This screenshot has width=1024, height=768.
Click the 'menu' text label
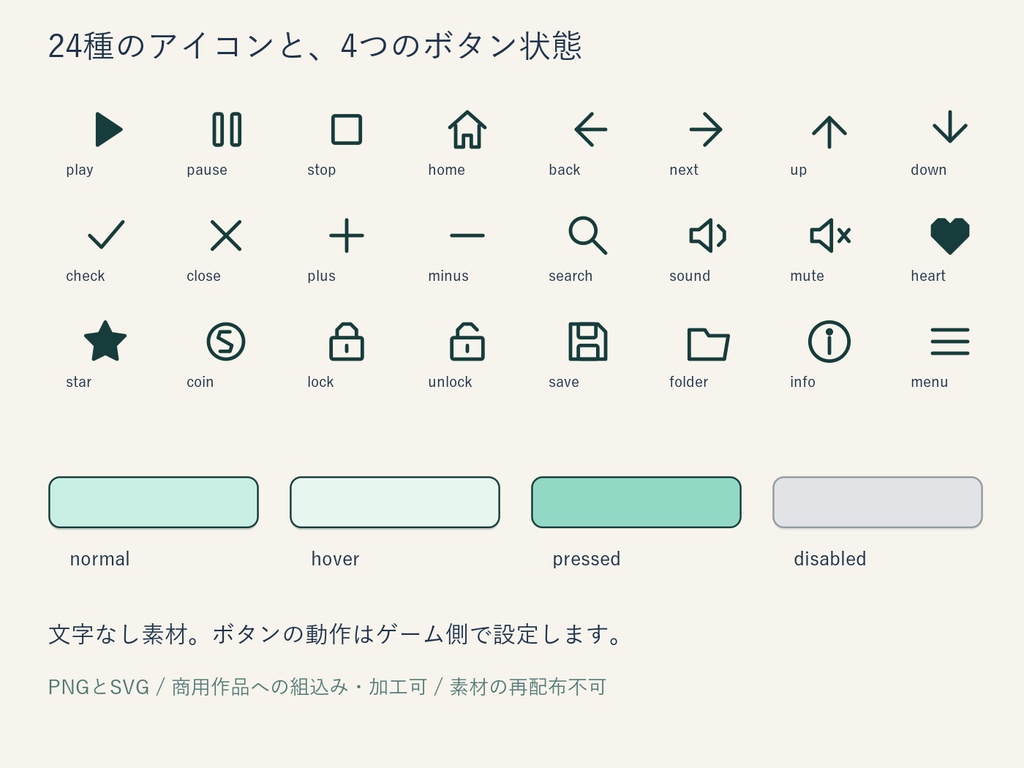[929, 382]
